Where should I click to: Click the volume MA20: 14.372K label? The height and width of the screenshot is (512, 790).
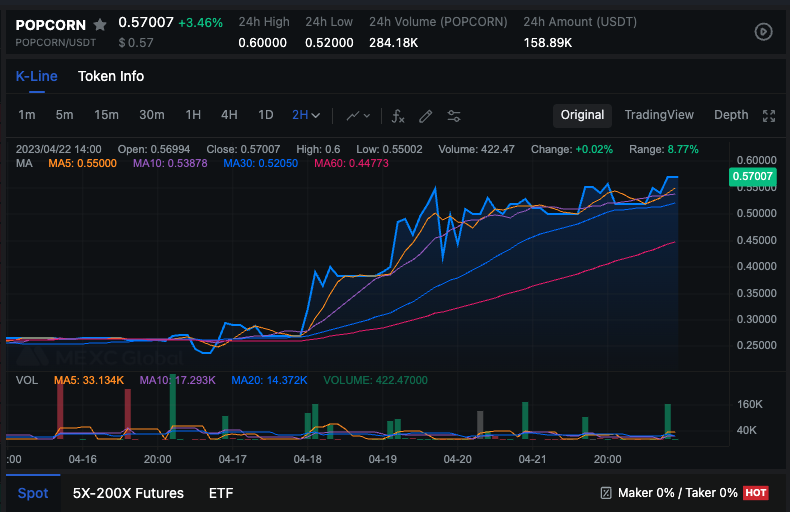click(269, 380)
